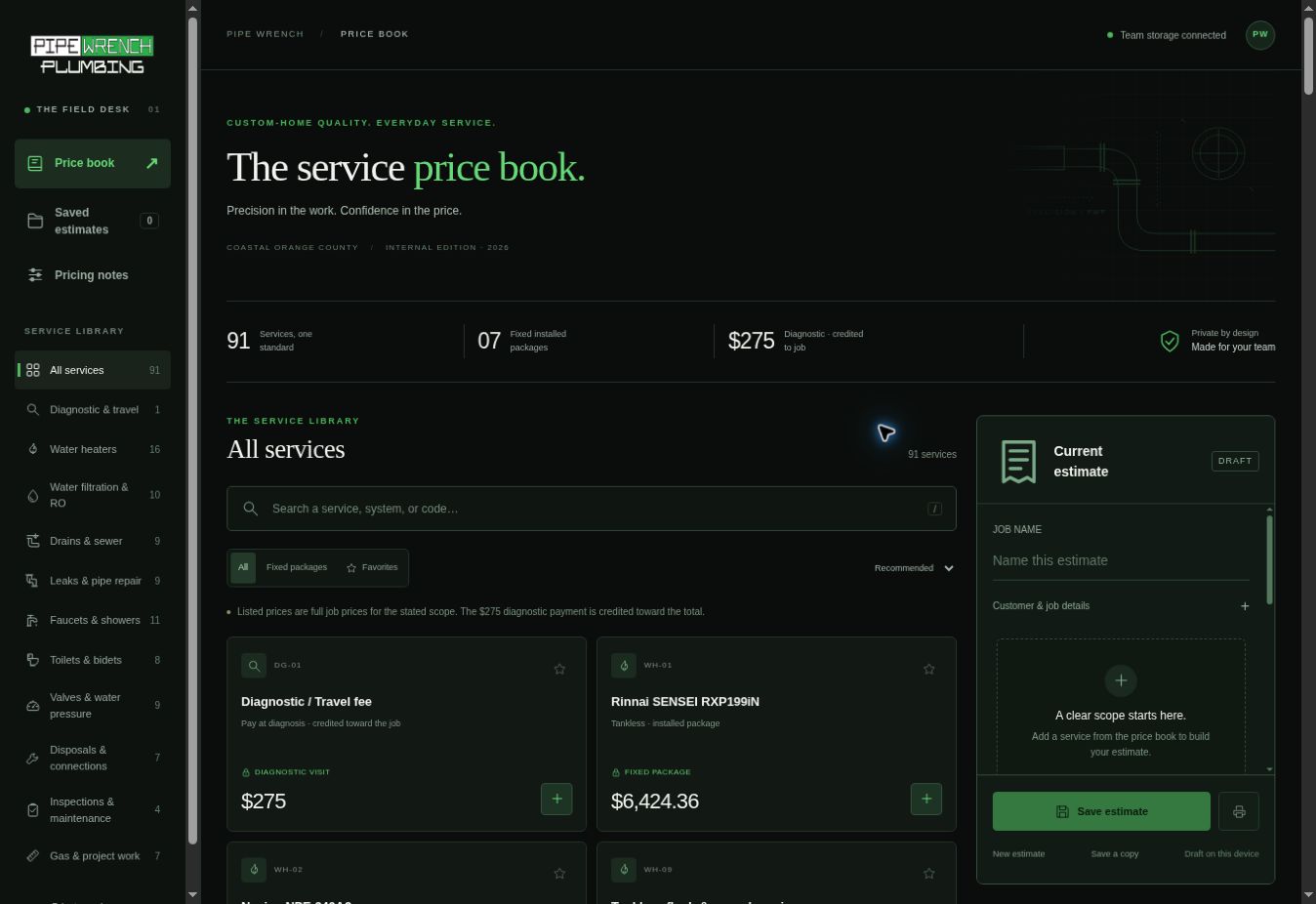The height and width of the screenshot is (904, 1316).
Task: Click the All services grid icon
Action: pyautogui.click(x=33, y=370)
